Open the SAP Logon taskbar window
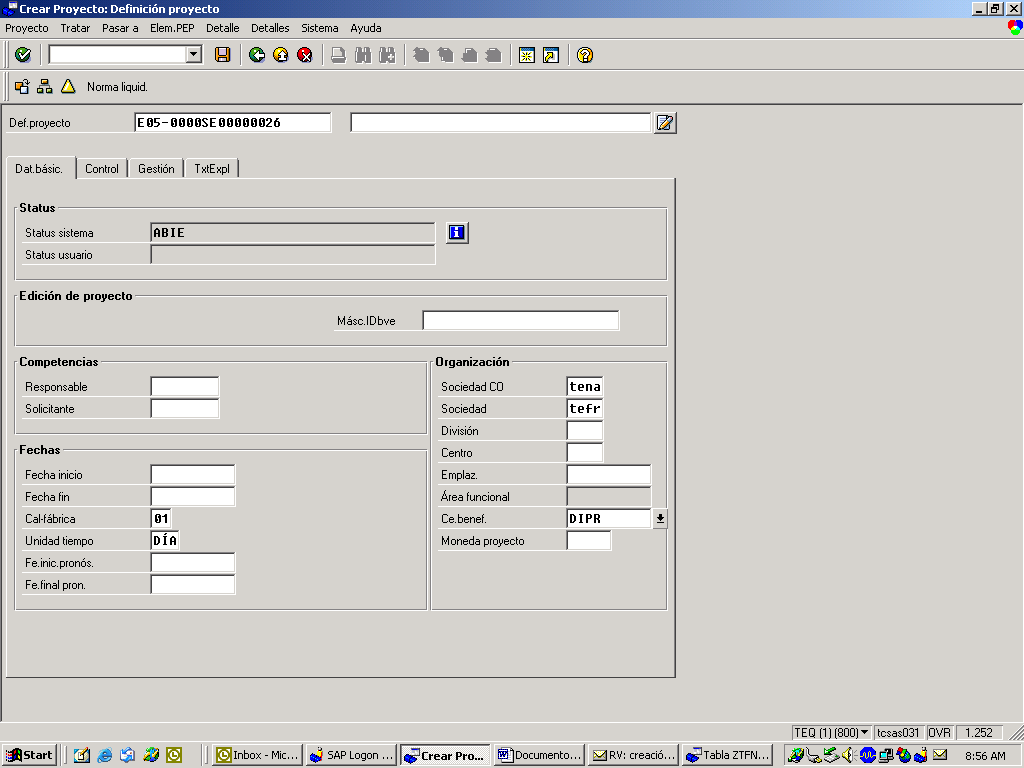The width and height of the screenshot is (1024, 768). coord(351,755)
